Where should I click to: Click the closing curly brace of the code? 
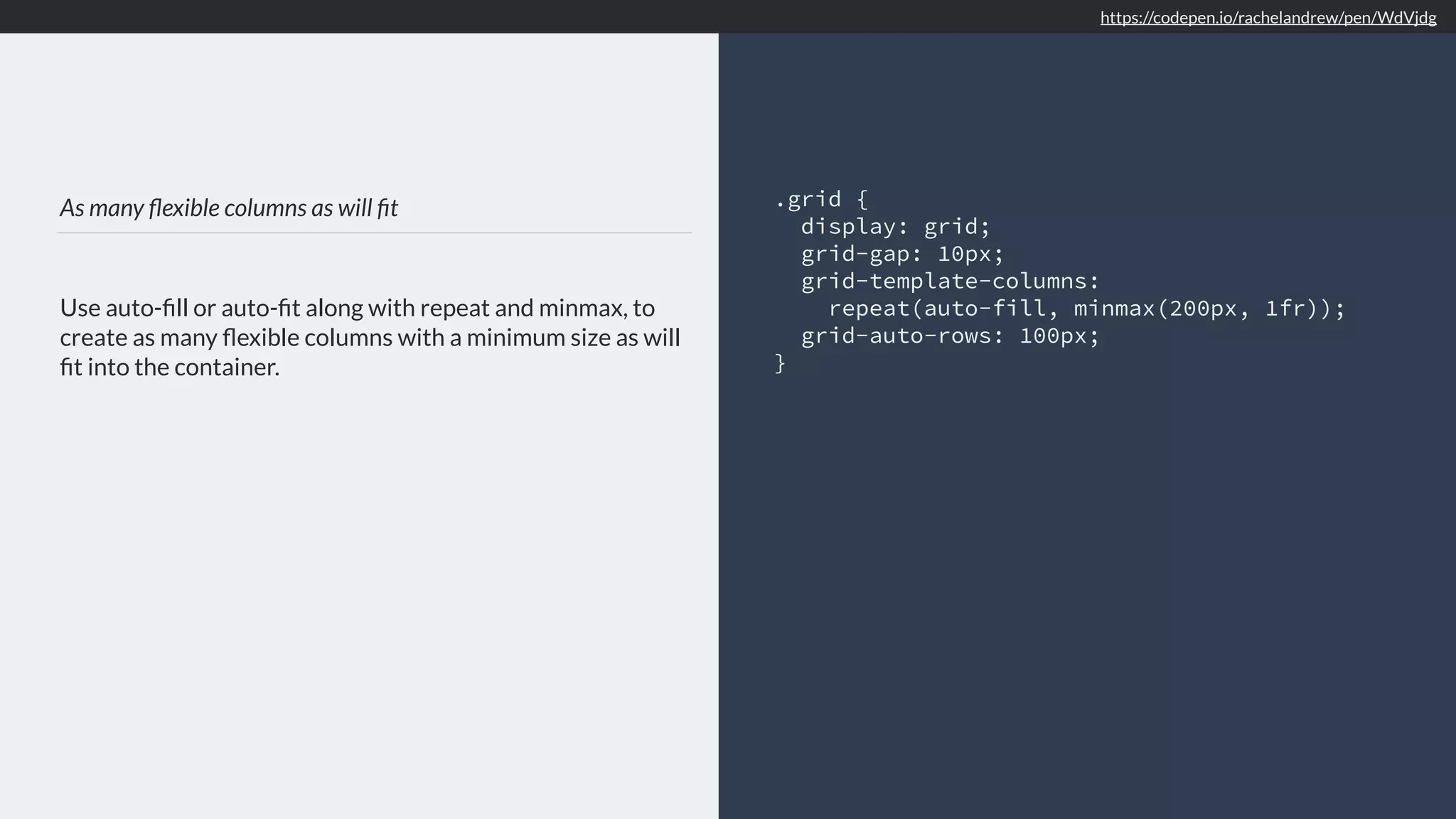point(780,363)
